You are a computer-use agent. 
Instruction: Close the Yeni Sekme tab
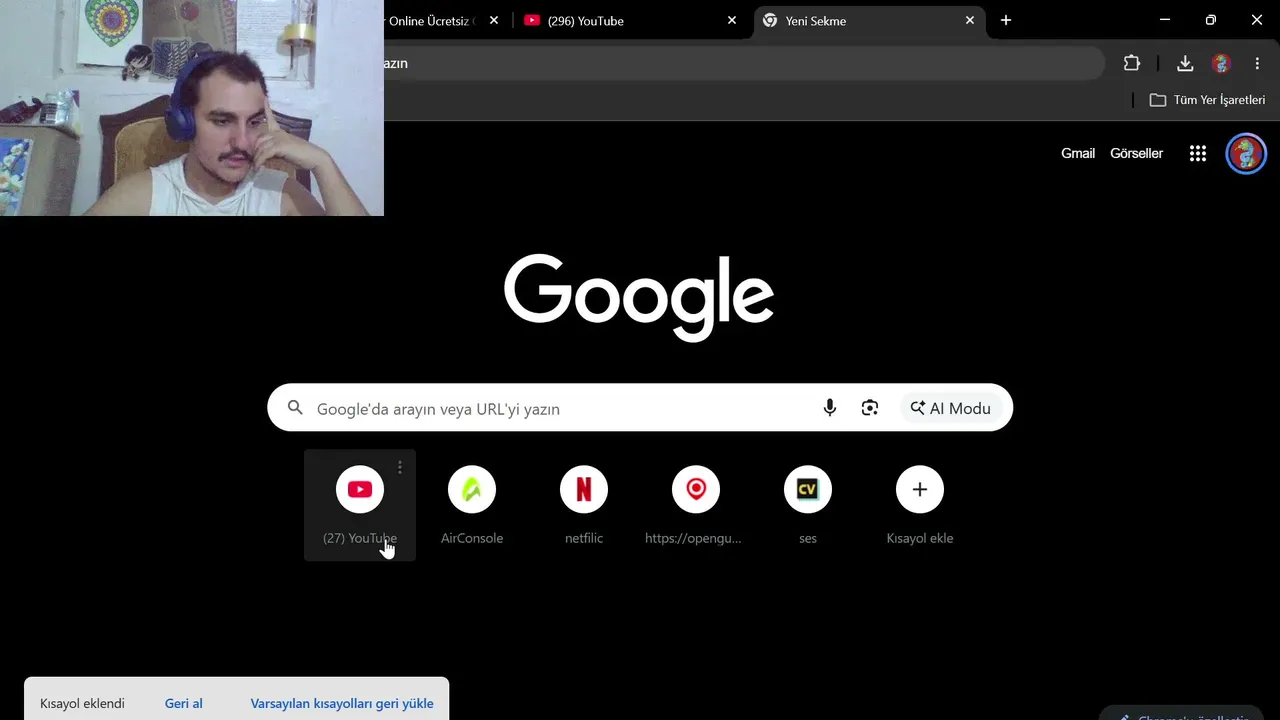coord(969,20)
